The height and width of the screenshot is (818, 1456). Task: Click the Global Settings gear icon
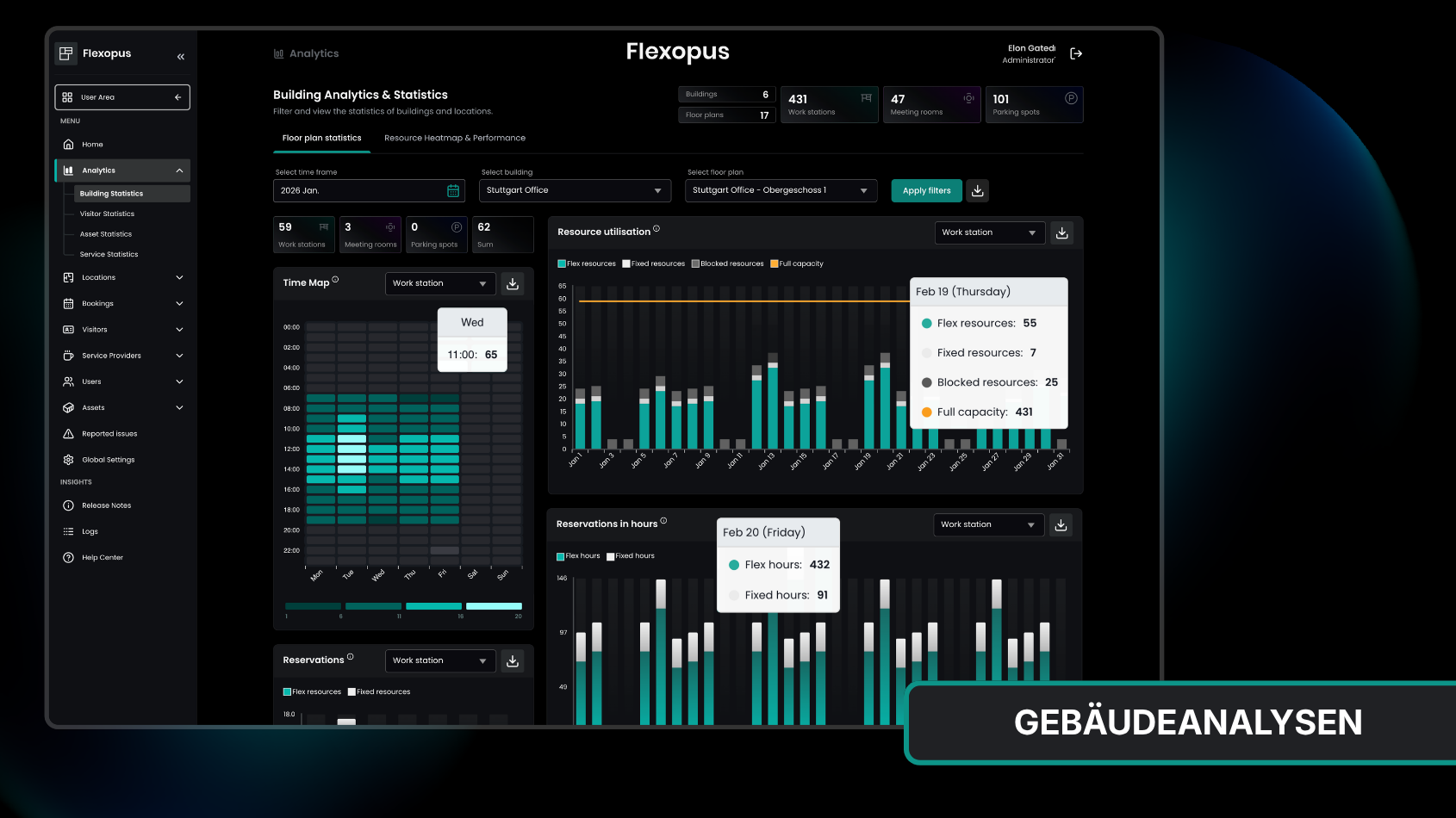point(68,460)
